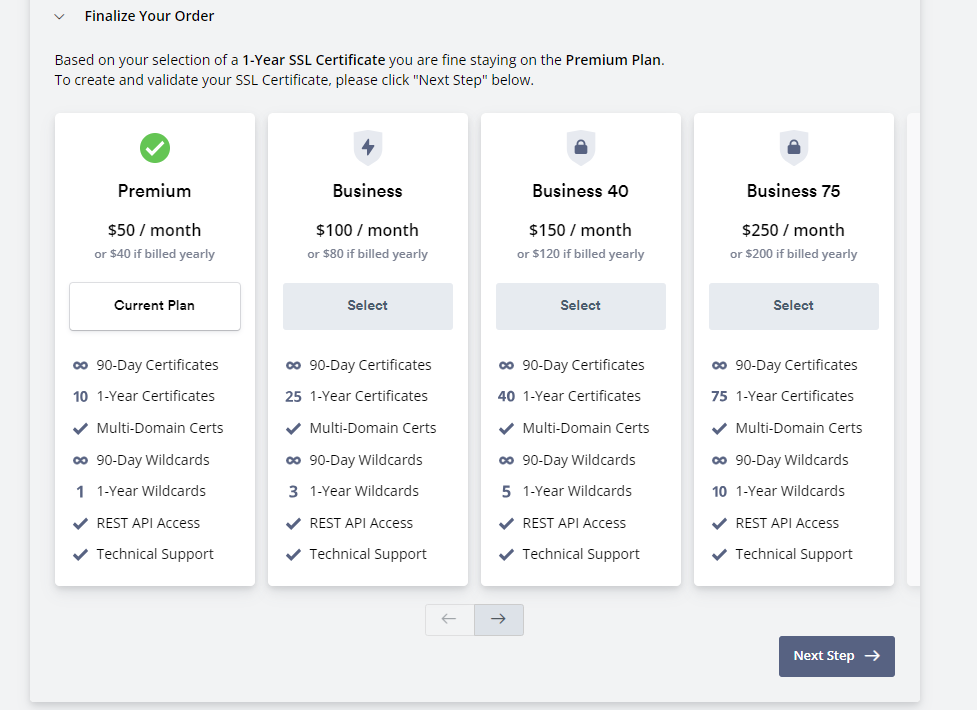977x710 pixels.
Task: Click the lock shield icon above Business 40
Action: 581,148
